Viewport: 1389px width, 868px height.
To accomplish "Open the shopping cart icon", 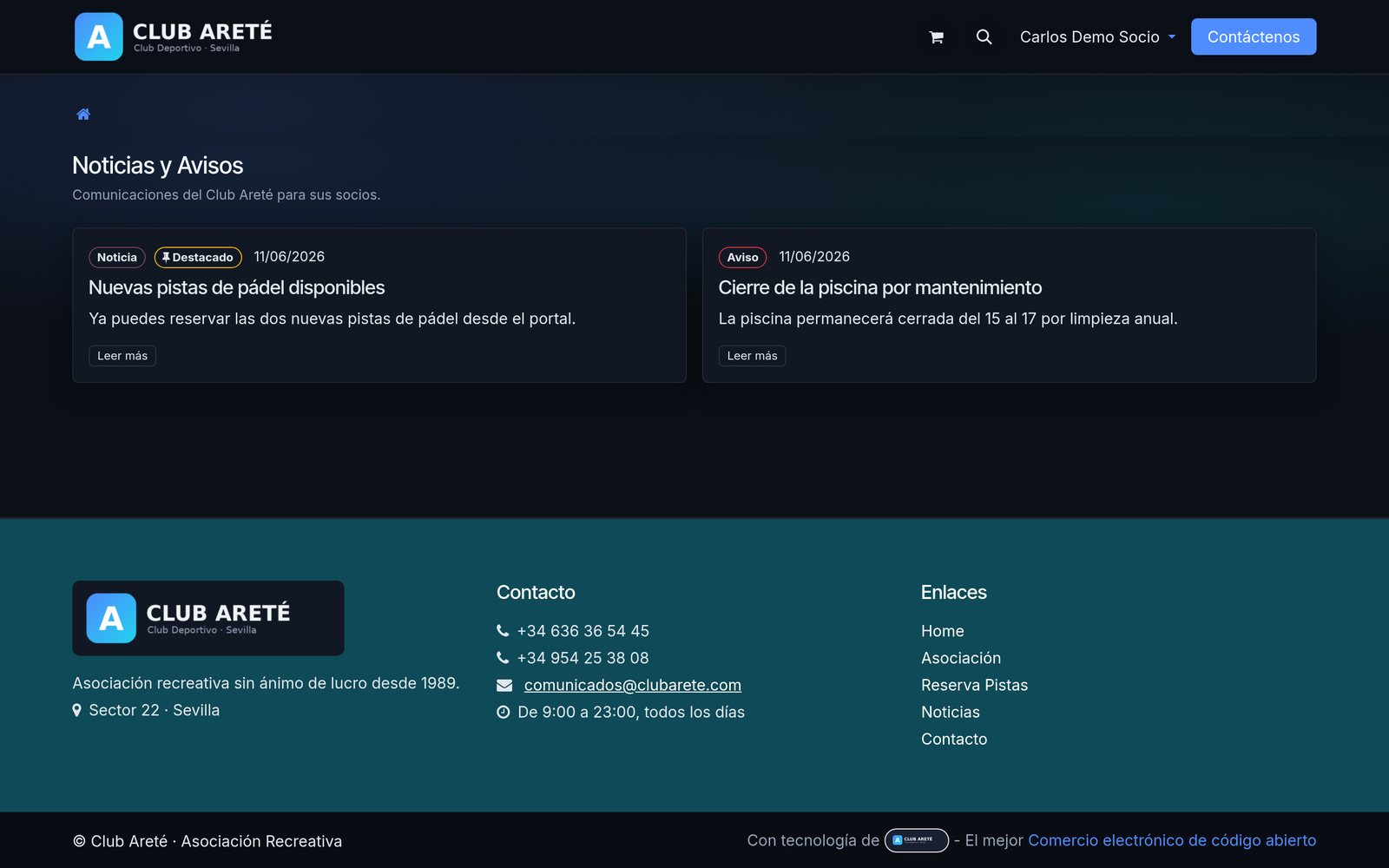I will (x=936, y=37).
